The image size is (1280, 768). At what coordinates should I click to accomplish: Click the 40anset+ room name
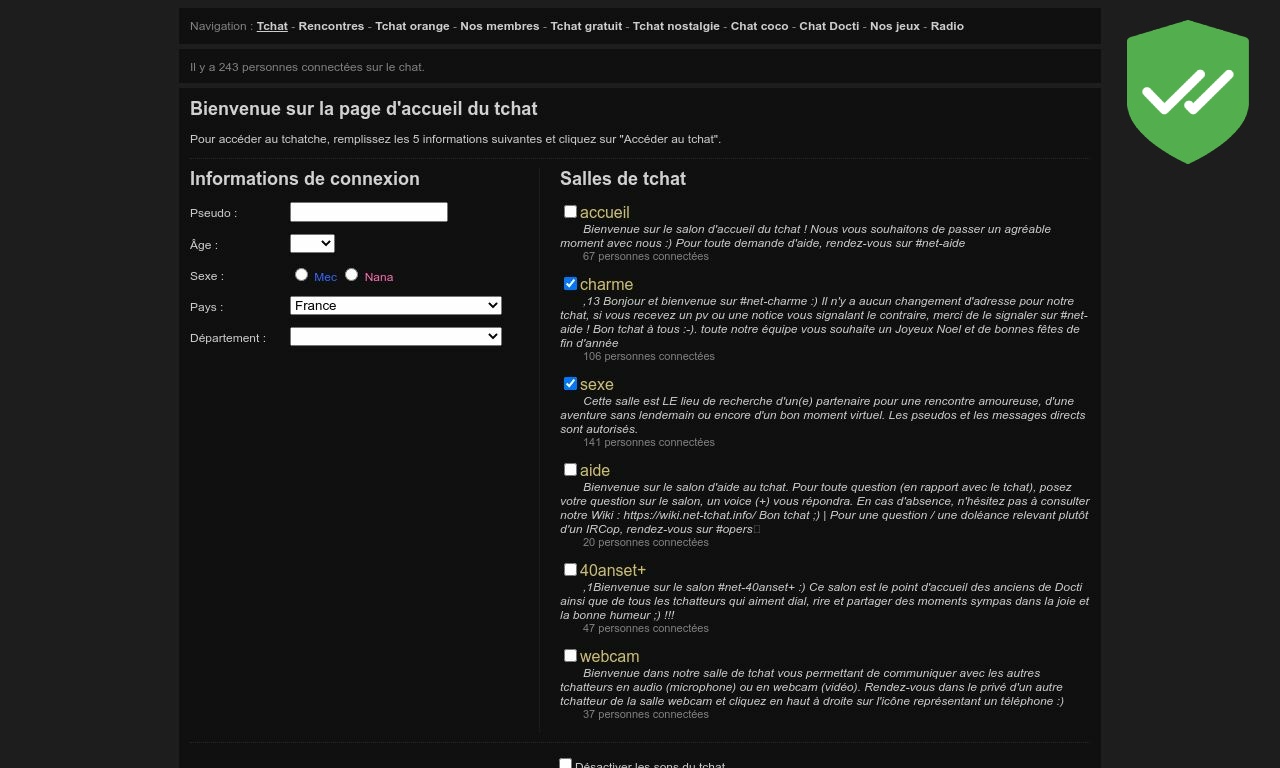tap(613, 570)
